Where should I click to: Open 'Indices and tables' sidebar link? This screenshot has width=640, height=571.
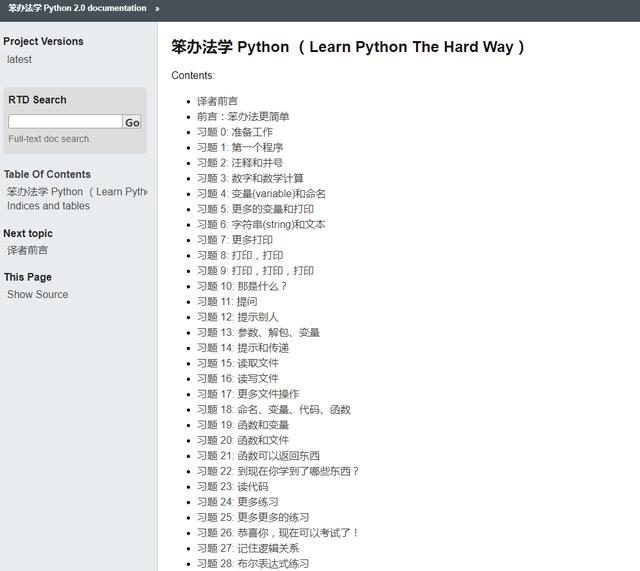[48, 206]
